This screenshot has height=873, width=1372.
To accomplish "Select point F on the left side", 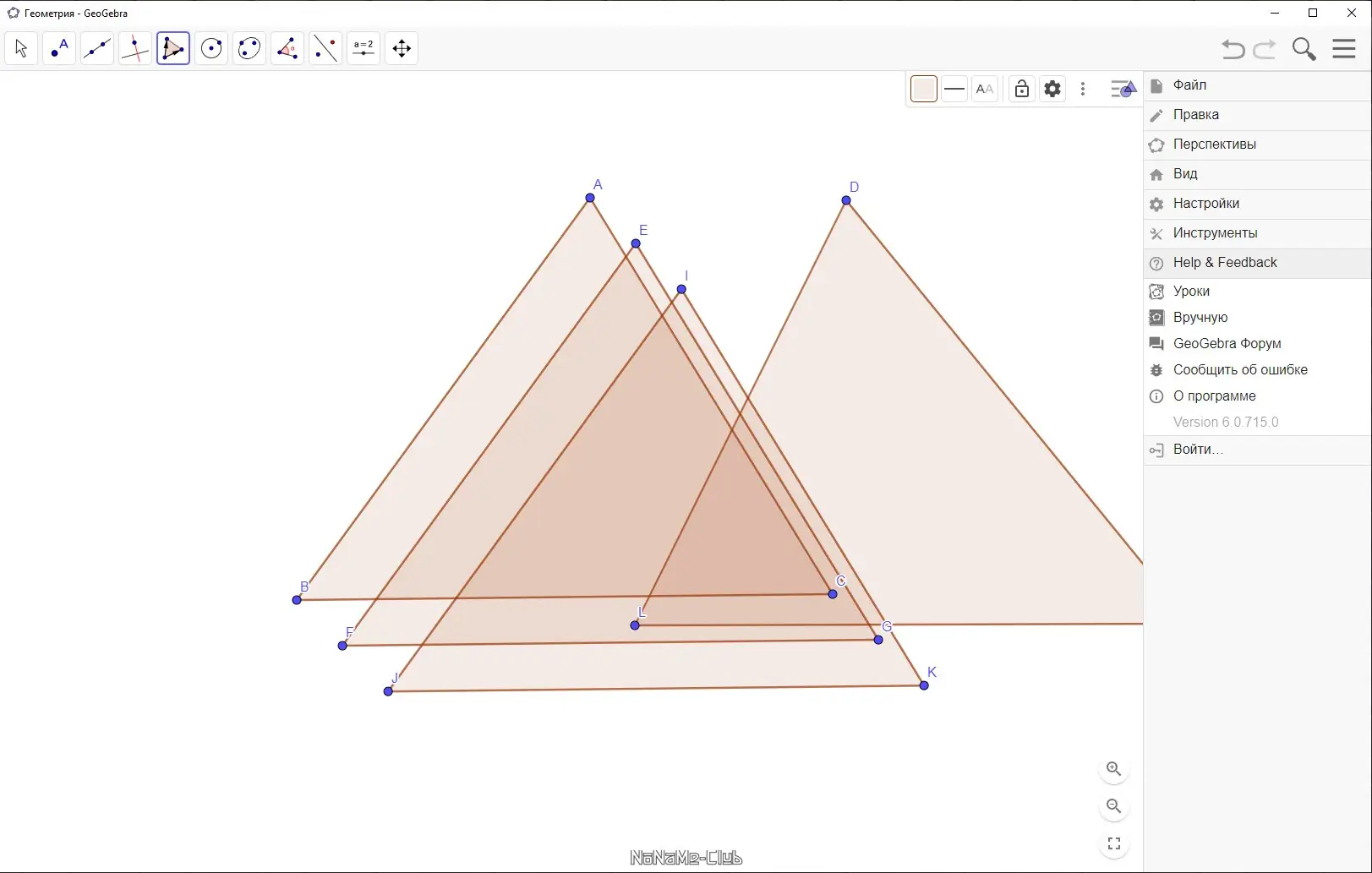I will click(342, 646).
